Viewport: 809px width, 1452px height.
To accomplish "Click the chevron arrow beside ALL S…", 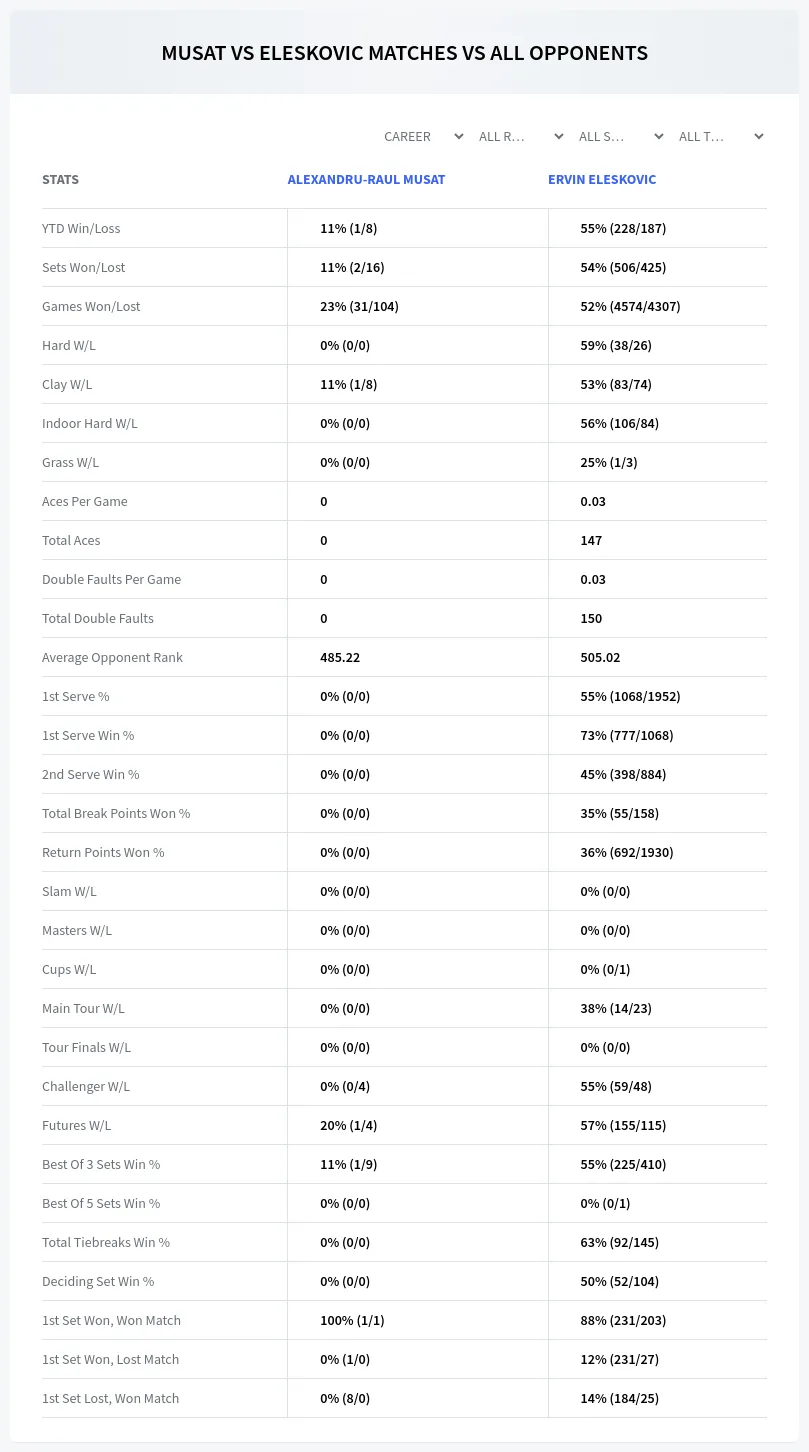I will click(659, 136).
